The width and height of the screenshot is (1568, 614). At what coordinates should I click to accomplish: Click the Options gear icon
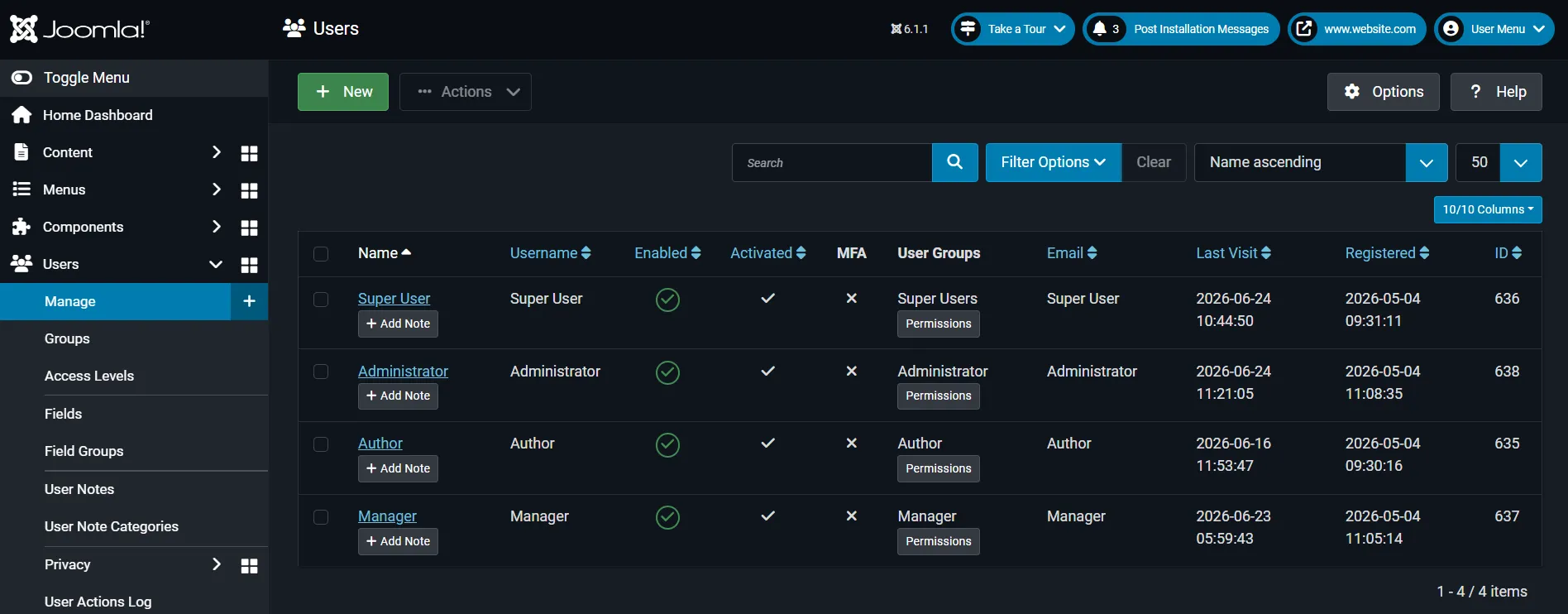coord(1352,92)
